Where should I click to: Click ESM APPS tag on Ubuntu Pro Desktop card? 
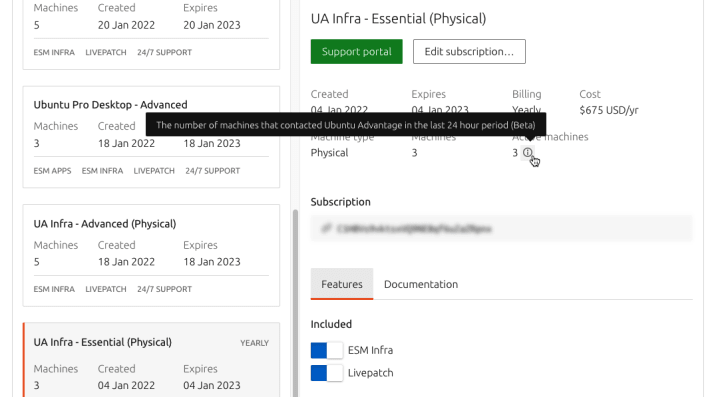[52, 171]
